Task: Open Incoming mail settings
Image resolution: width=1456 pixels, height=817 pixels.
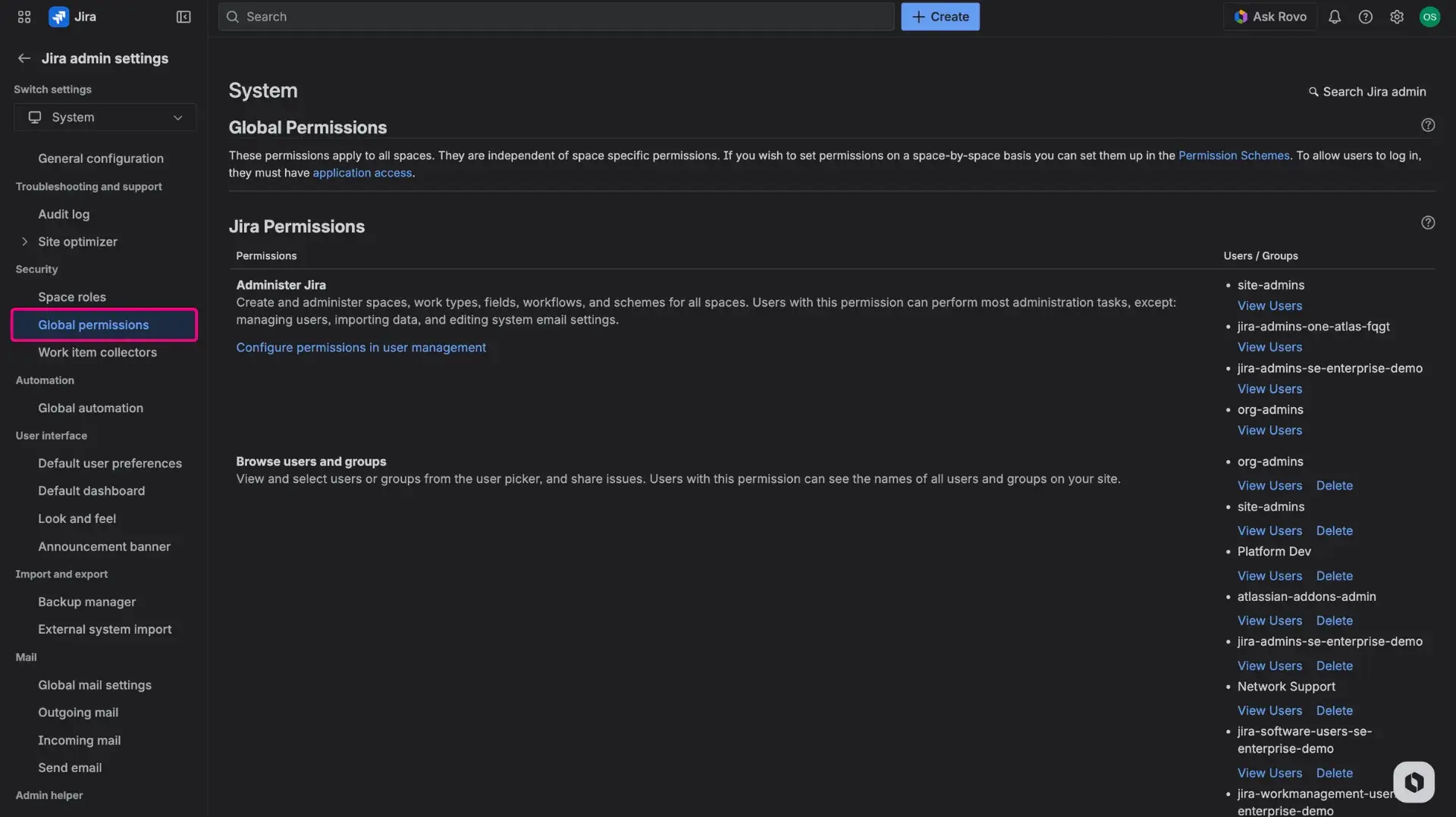Action: [79, 740]
